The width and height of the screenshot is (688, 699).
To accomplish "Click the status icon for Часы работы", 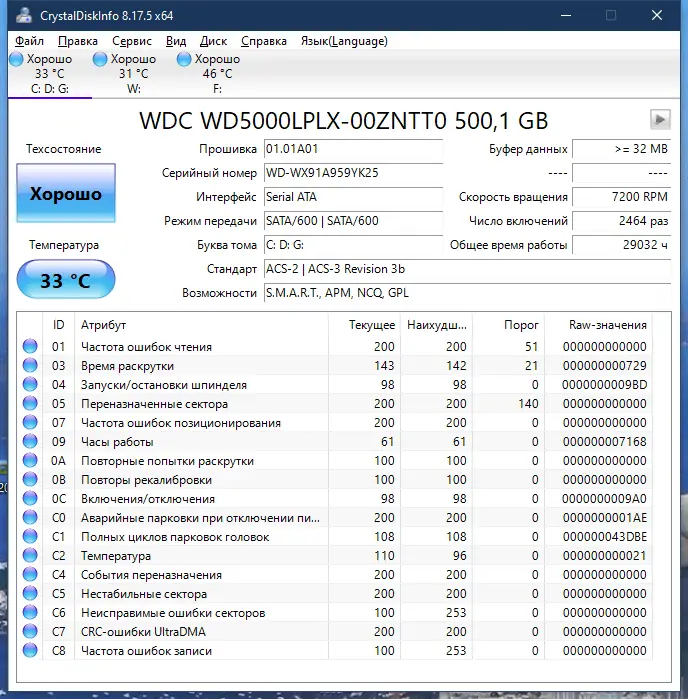I will 30,441.
